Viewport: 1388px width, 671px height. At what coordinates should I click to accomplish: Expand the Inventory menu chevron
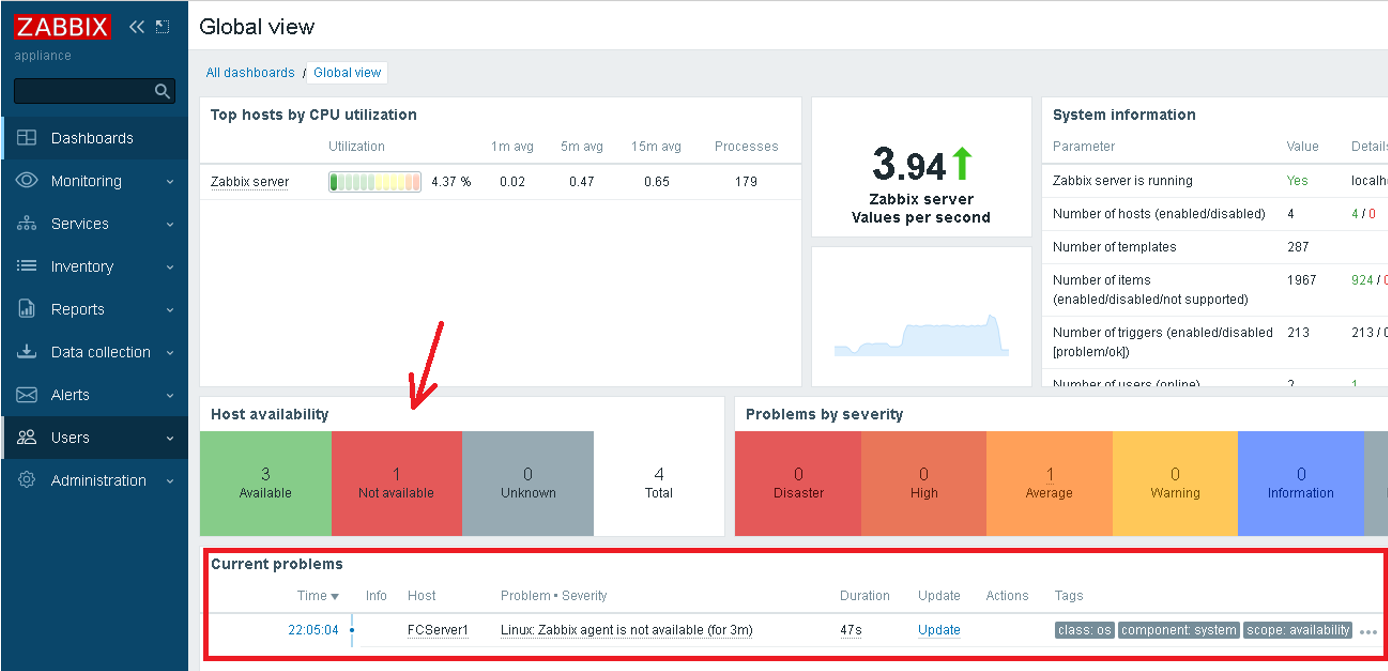(x=170, y=267)
